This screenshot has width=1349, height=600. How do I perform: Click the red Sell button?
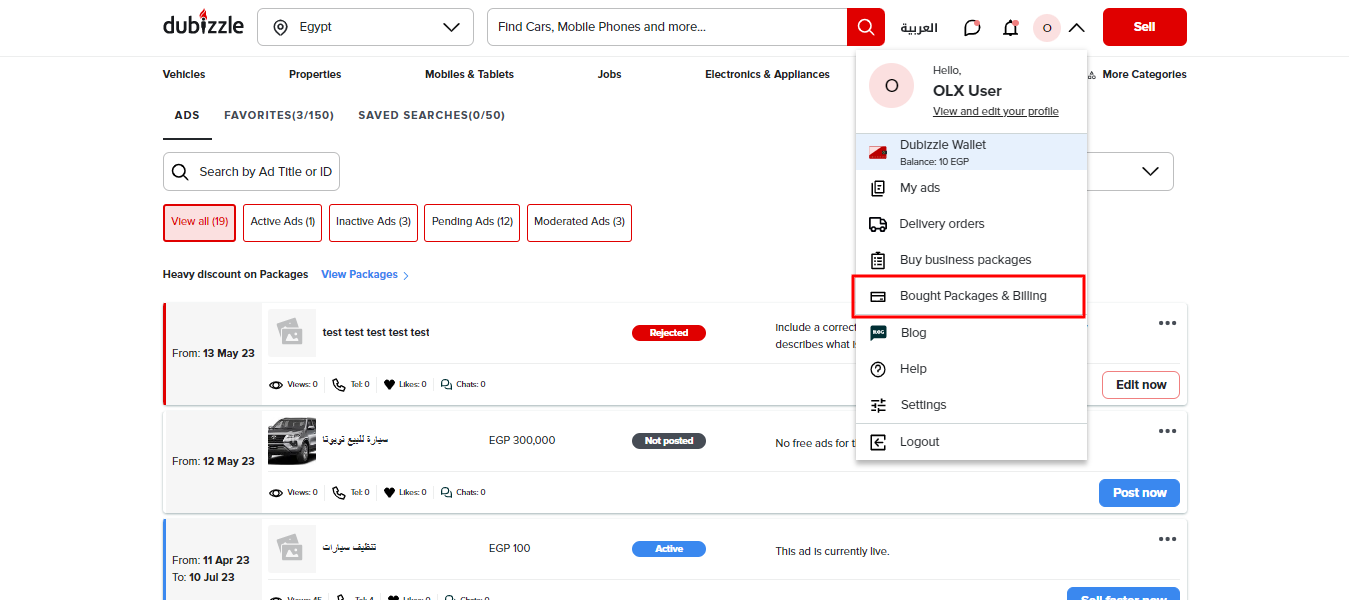[x=1145, y=27]
